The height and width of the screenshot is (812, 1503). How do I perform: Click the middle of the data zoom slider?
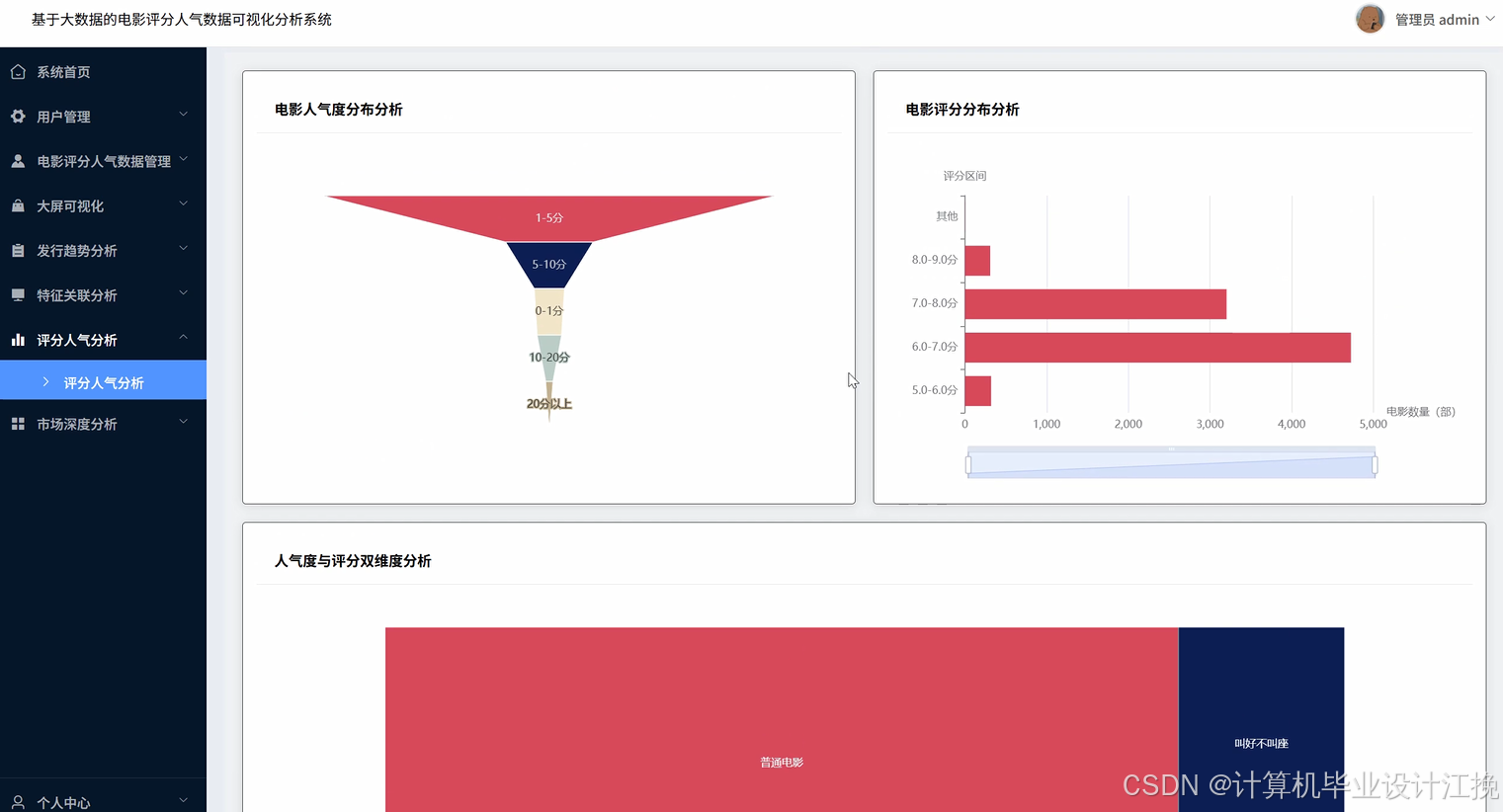tap(1171, 463)
